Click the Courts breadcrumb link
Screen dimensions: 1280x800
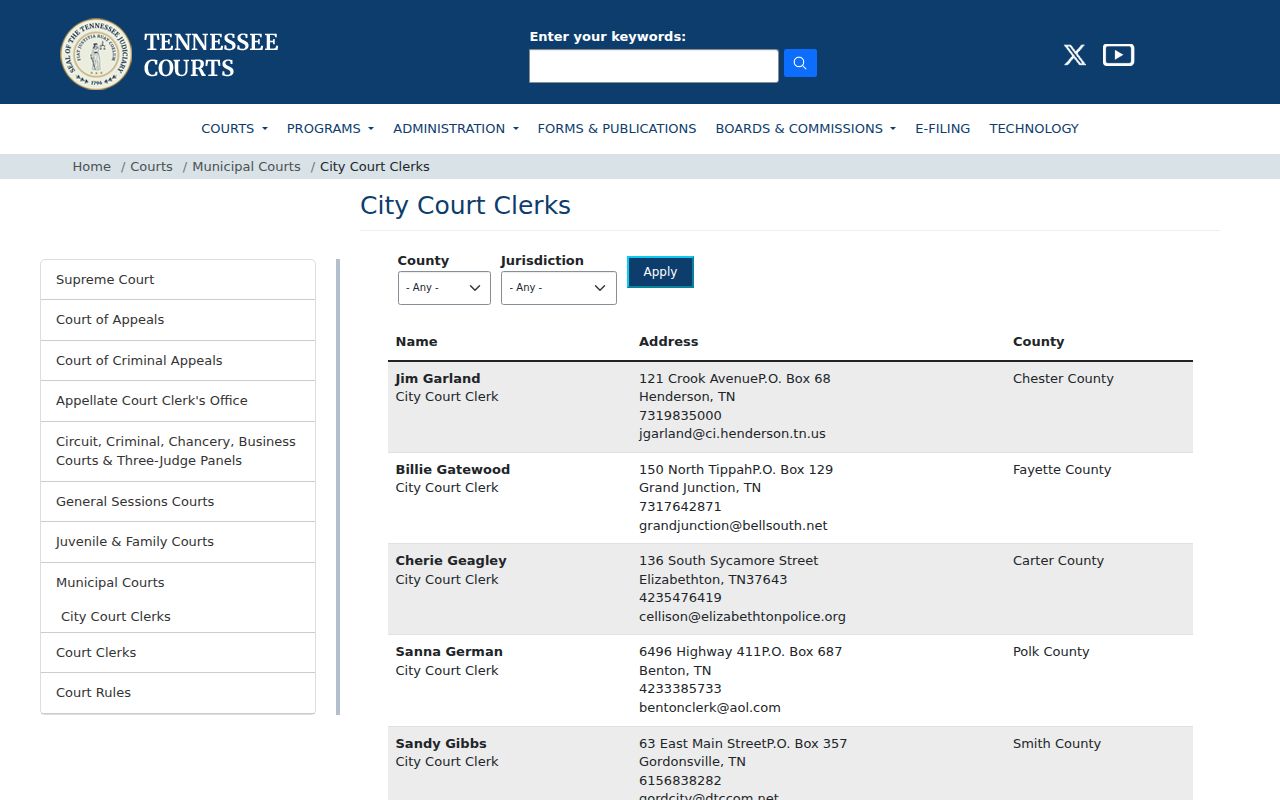tap(151, 167)
